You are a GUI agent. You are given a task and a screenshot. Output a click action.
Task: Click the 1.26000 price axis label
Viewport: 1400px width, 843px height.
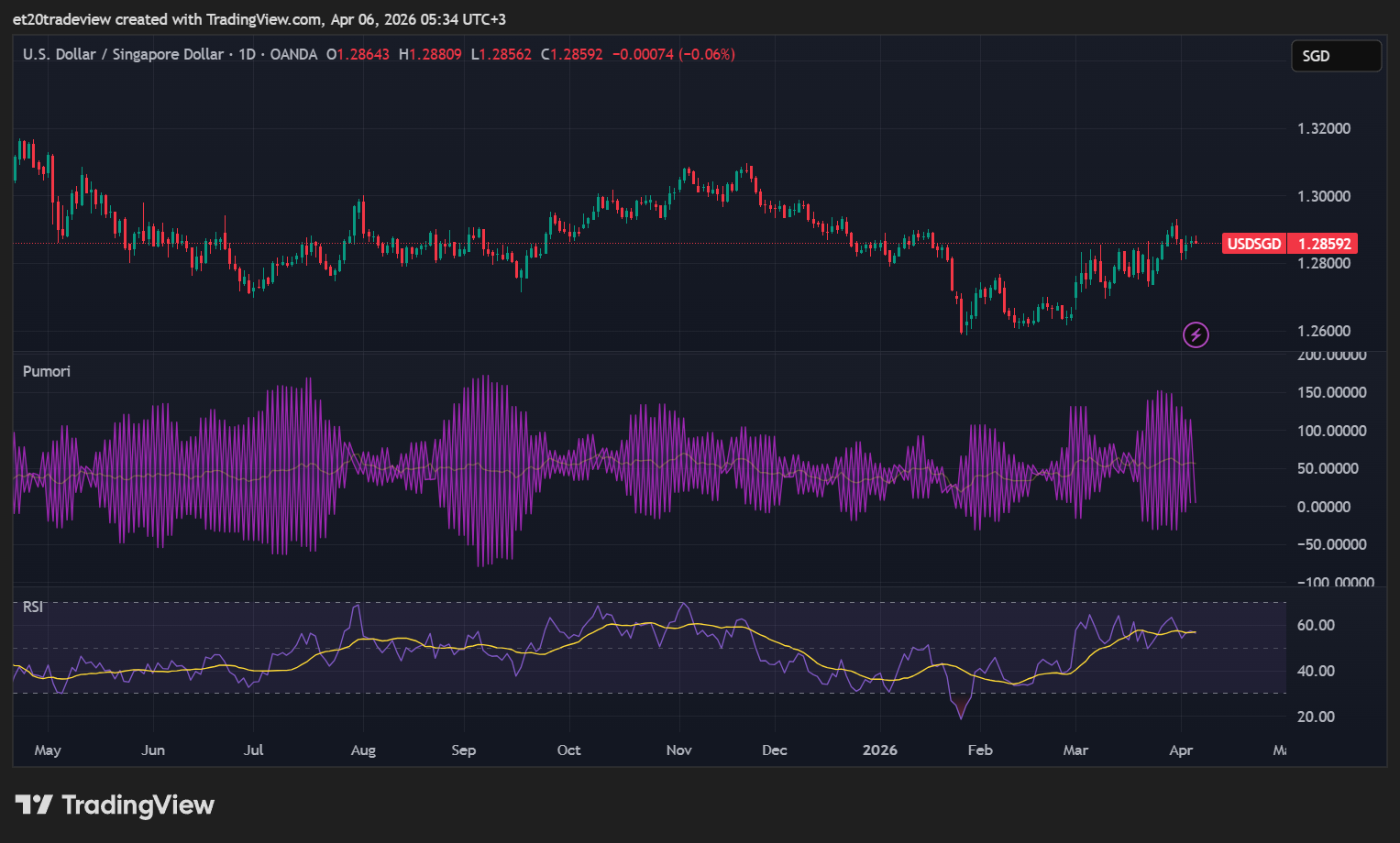coord(1324,331)
